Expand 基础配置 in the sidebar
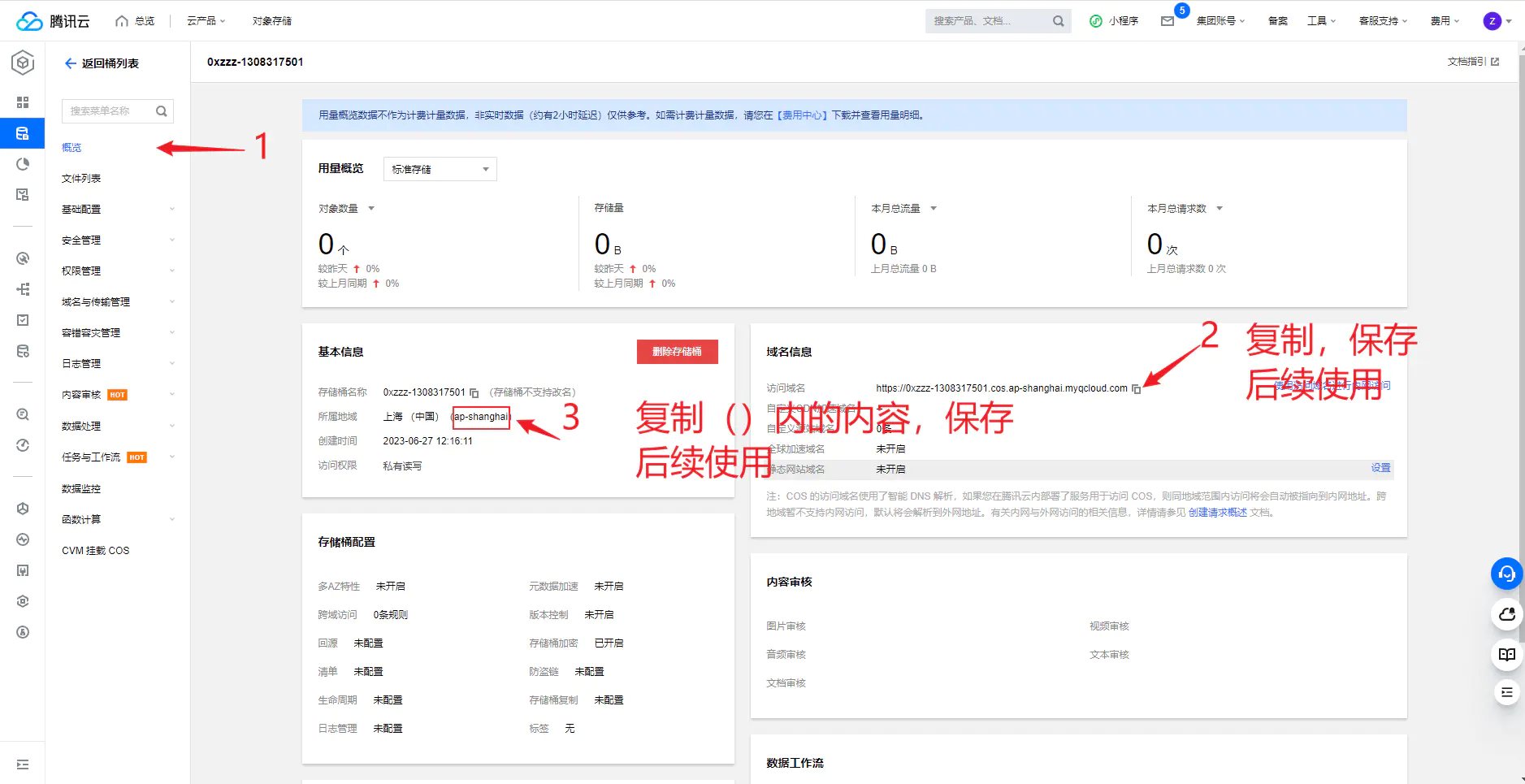 point(118,210)
